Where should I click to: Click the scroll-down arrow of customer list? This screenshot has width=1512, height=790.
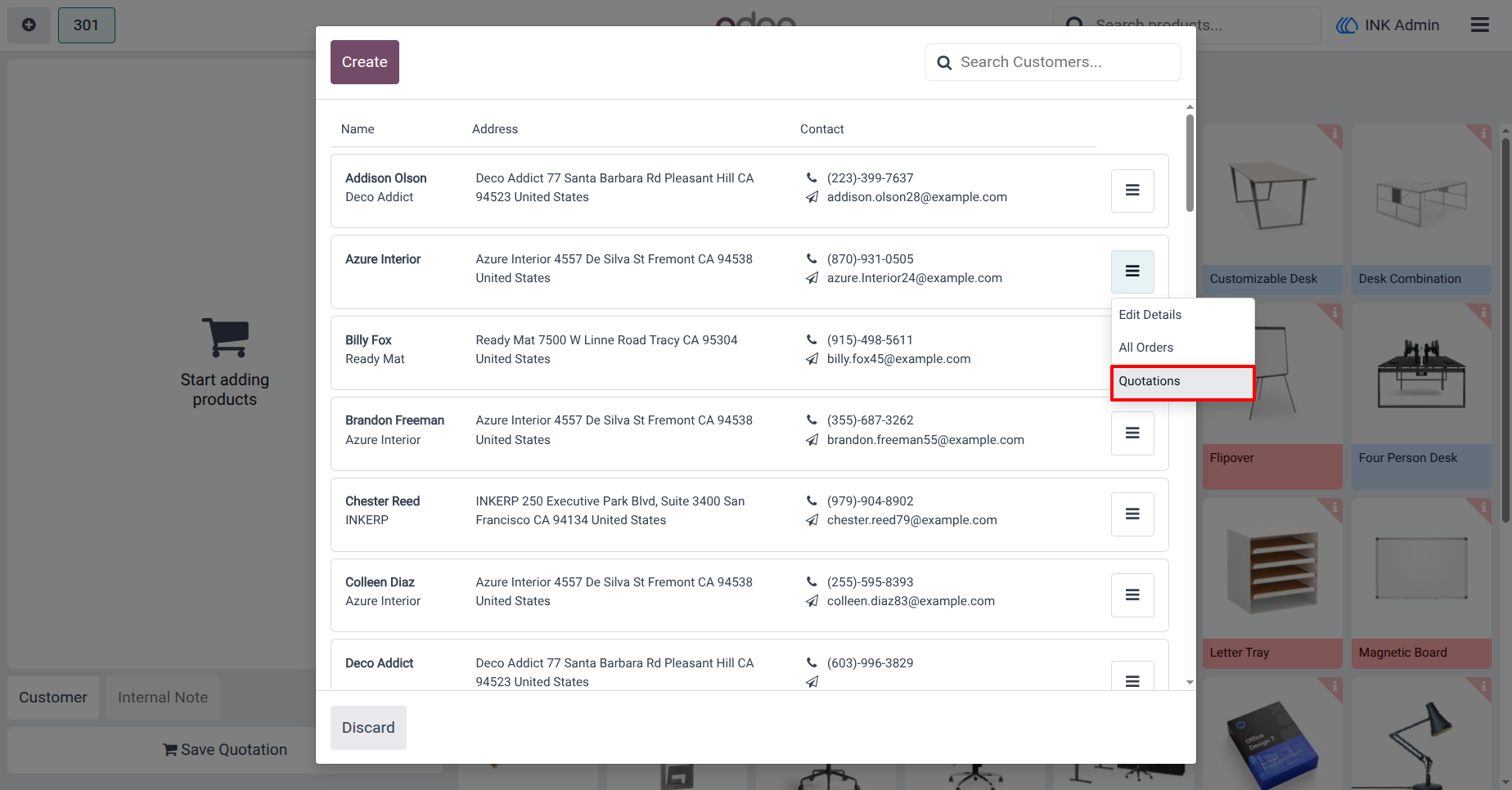coord(1190,682)
